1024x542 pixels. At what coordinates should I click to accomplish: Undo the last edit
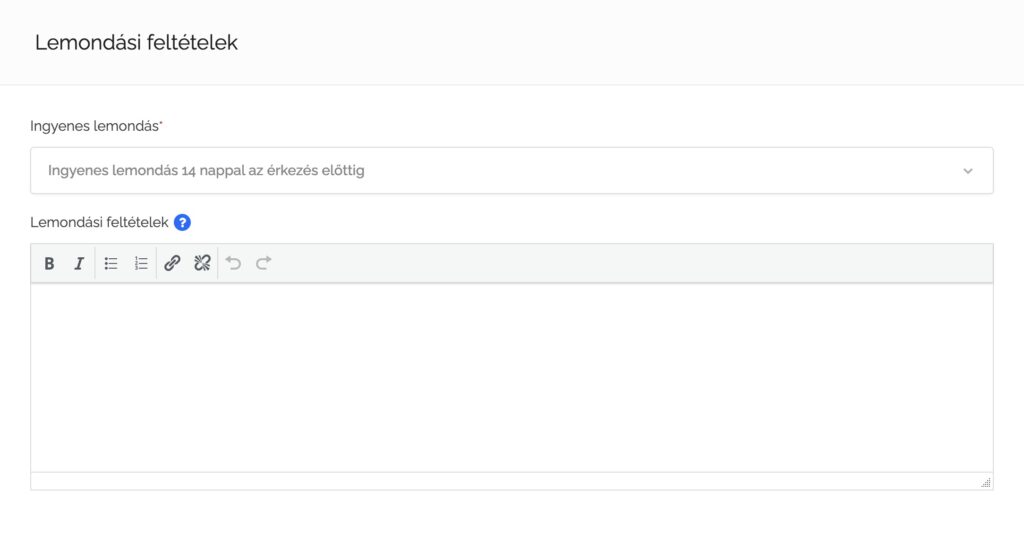(x=233, y=263)
